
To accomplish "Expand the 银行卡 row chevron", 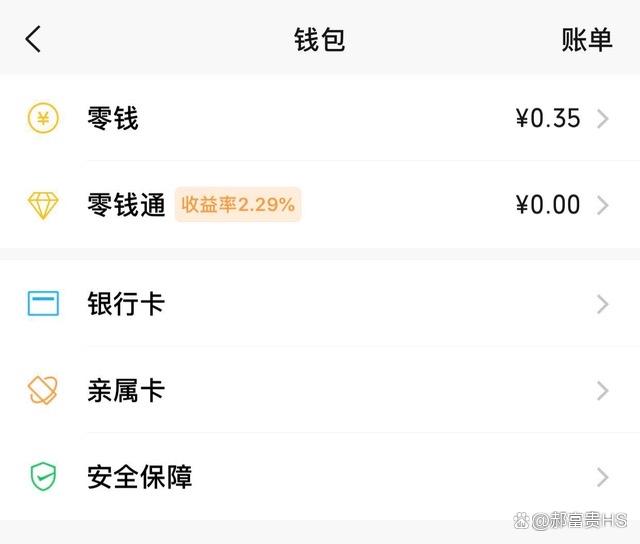I will coord(602,304).
